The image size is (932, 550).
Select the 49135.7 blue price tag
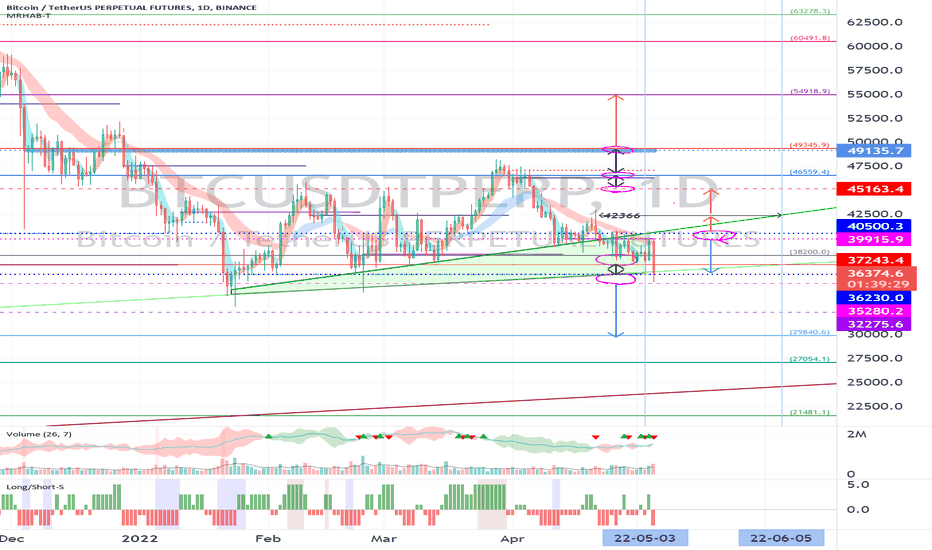click(x=873, y=150)
